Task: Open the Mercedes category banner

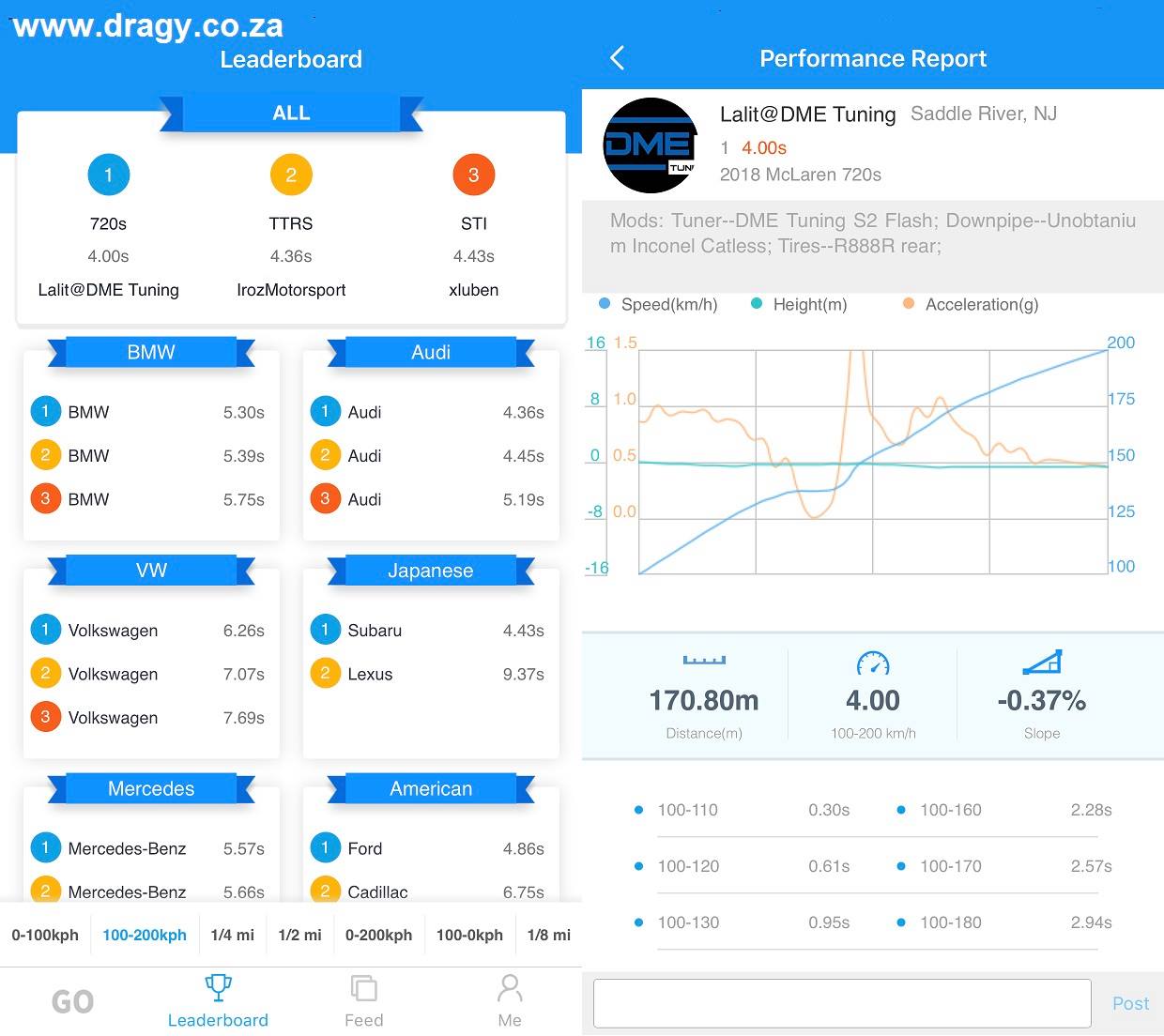Action: (151, 788)
